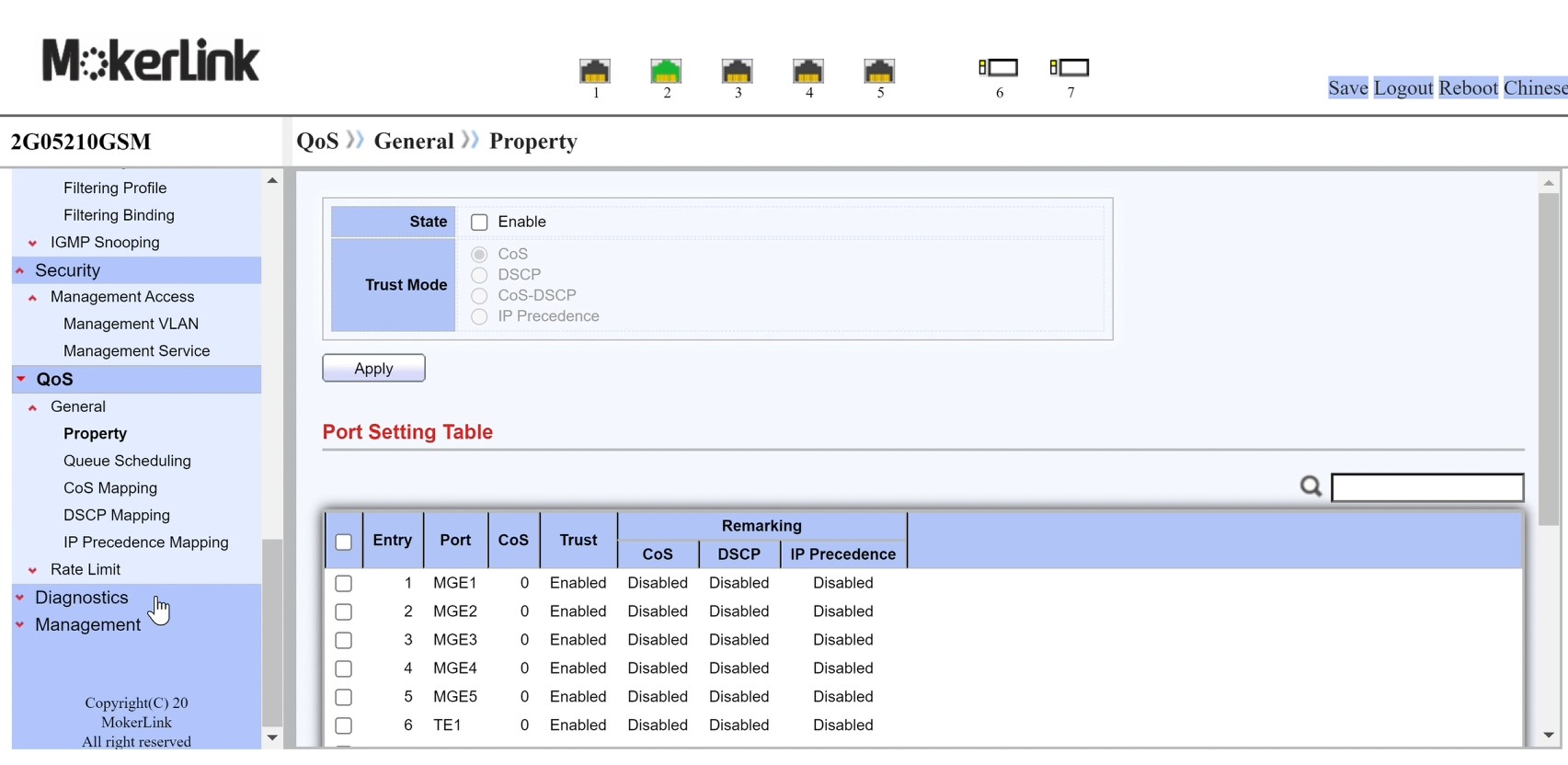Click the sidebar scroll down arrow
Screen dimensions: 1568x765
click(272, 737)
